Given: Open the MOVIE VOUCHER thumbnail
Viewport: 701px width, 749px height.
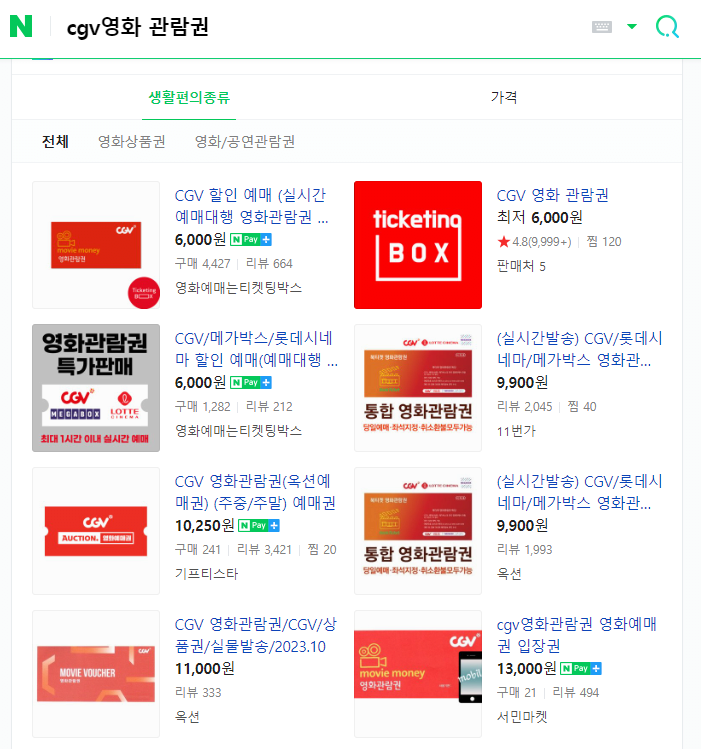Looking at the screenshot, I should point(96,674).
